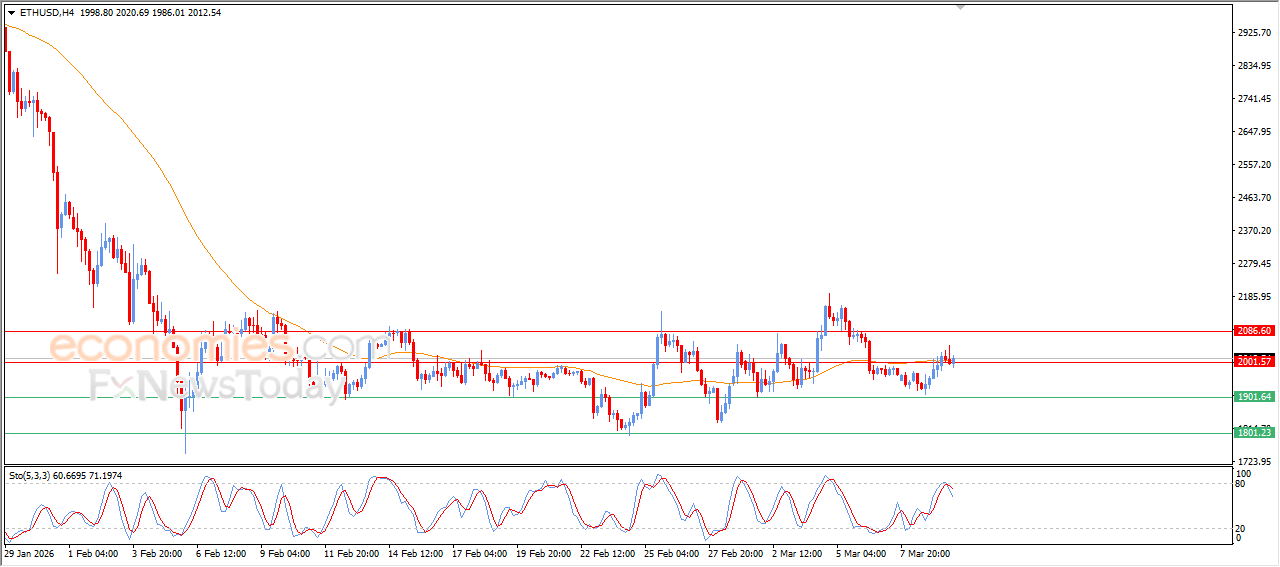Click the 2463.70 price scale value
The width and height of the screenshot is (1280, 567).
pos(1254,198)
